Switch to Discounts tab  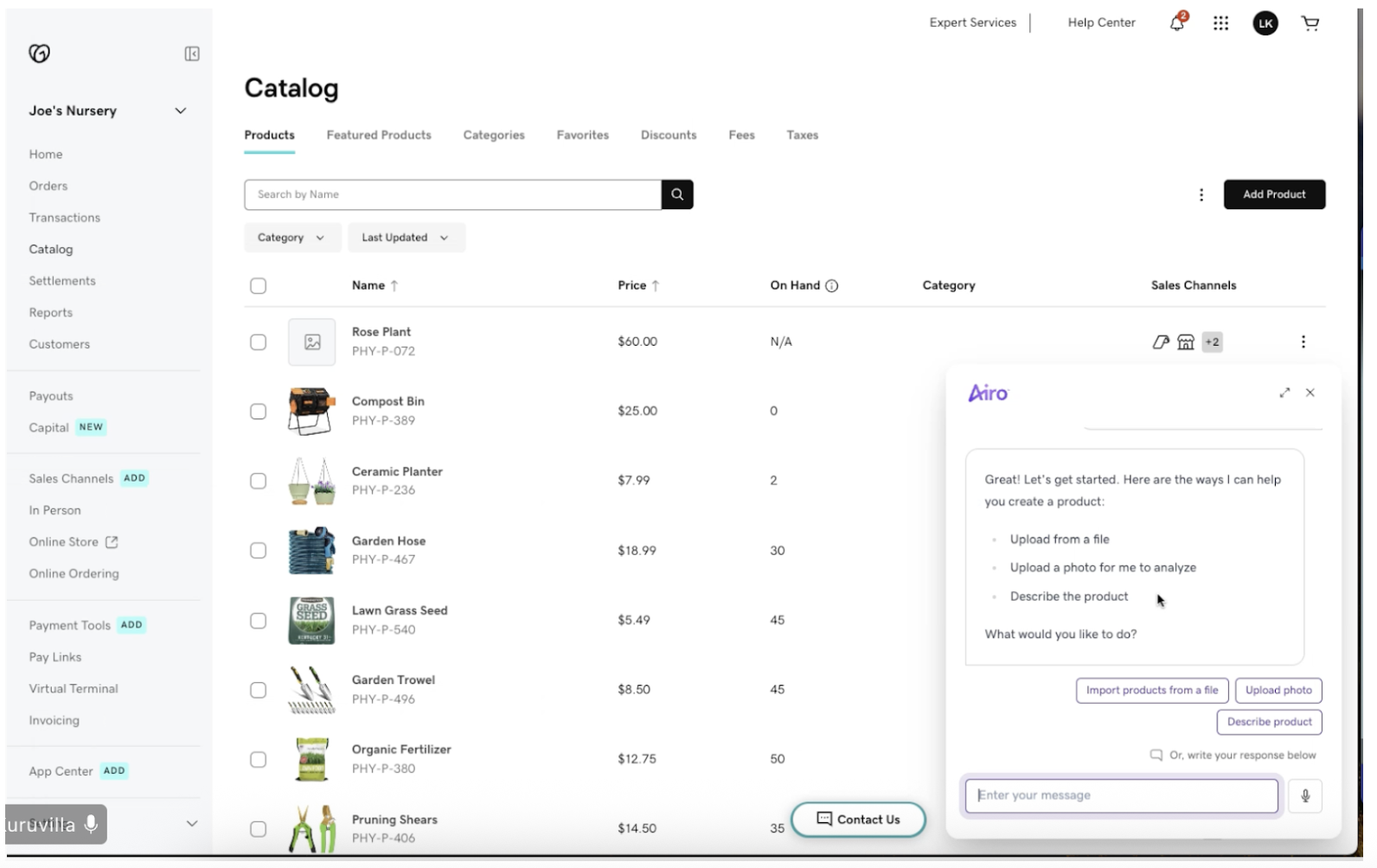point(669,135)
